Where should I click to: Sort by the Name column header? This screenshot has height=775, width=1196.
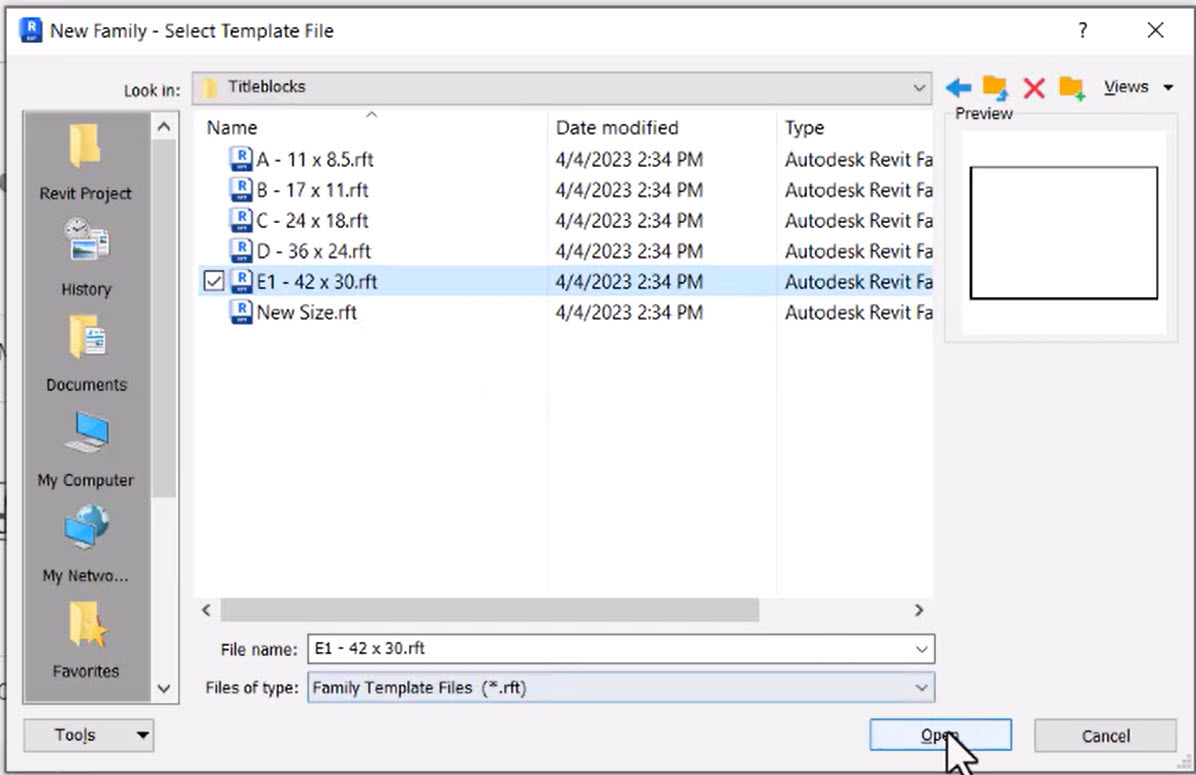[x=232, y=127]
